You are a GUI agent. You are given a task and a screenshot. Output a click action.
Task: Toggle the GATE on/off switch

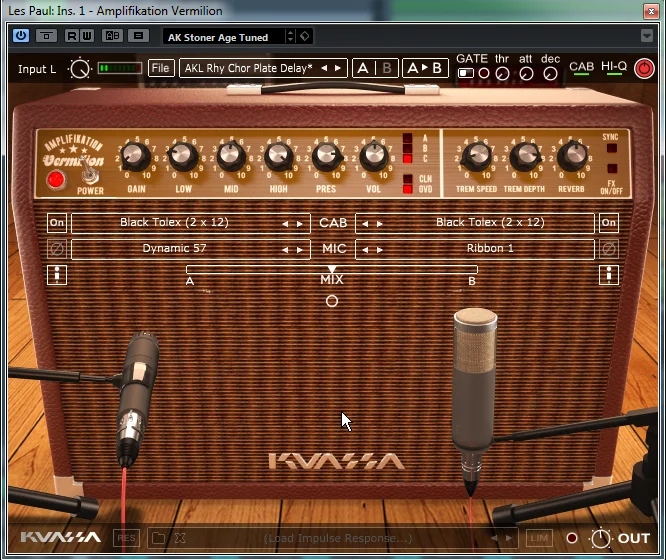[466, 73]
